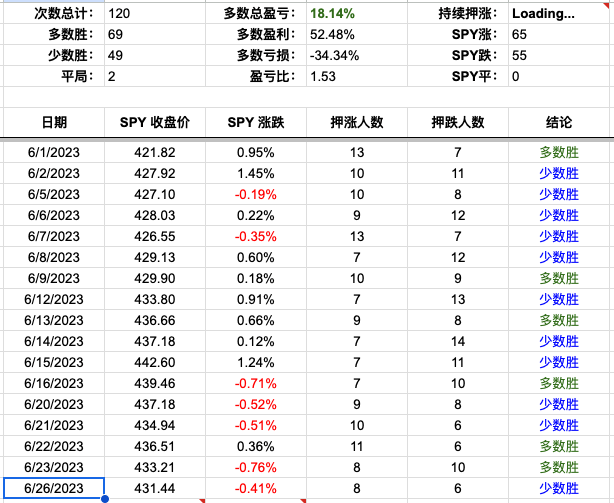Click the 押涨人数 column header
The width and height of the screenshot is (614, 503).
[357, 123]
